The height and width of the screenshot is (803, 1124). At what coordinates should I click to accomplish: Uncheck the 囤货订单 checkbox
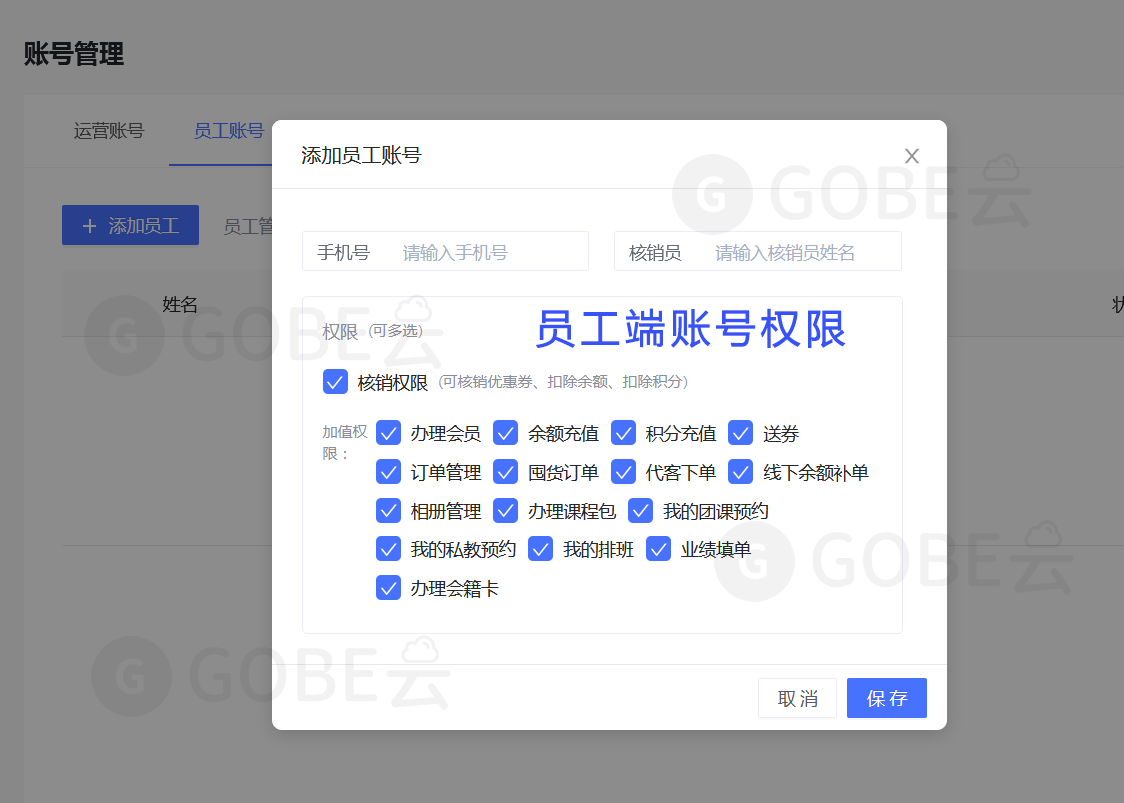point(506,471)
